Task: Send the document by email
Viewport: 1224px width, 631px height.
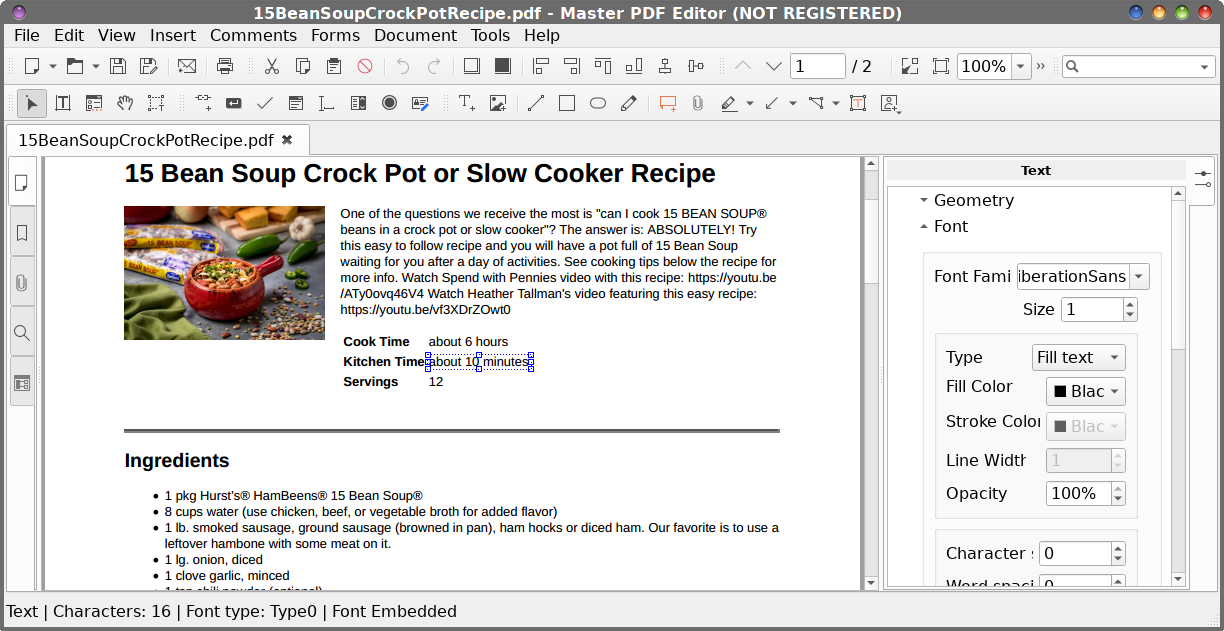Action: (x=187, y=66)
